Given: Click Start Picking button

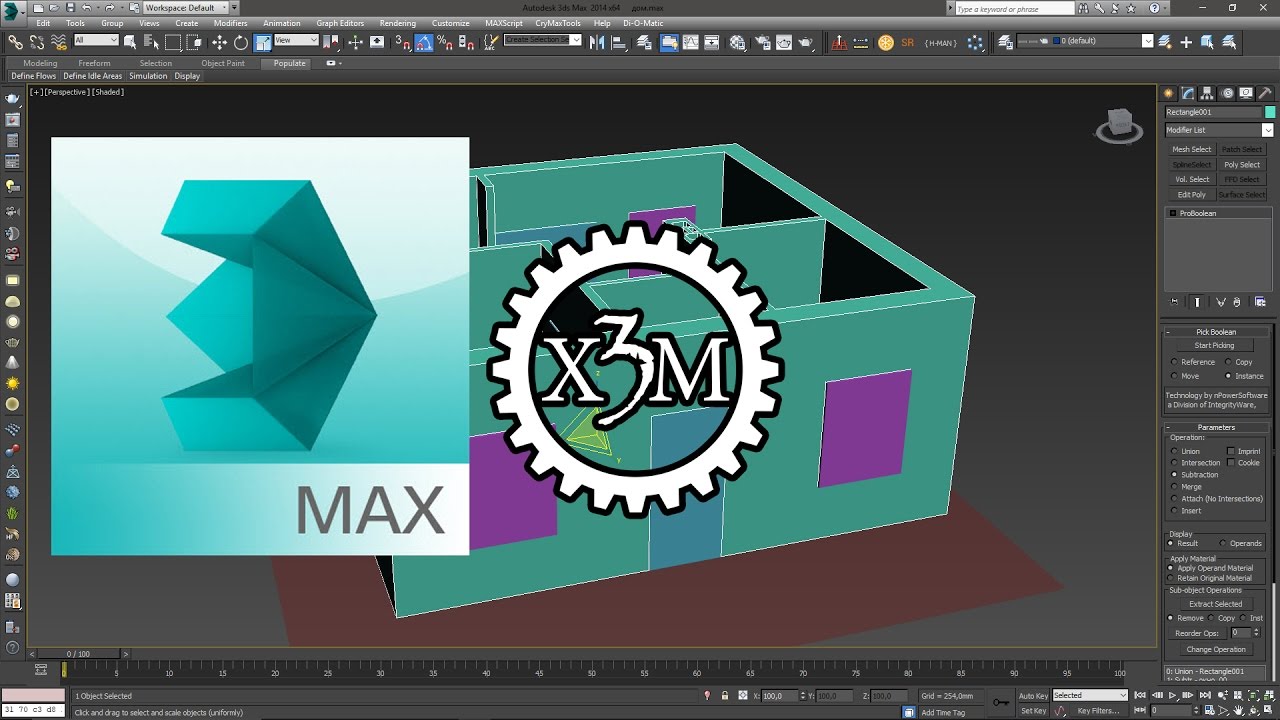Looking at the screenshot, I should coord(1214,345).
